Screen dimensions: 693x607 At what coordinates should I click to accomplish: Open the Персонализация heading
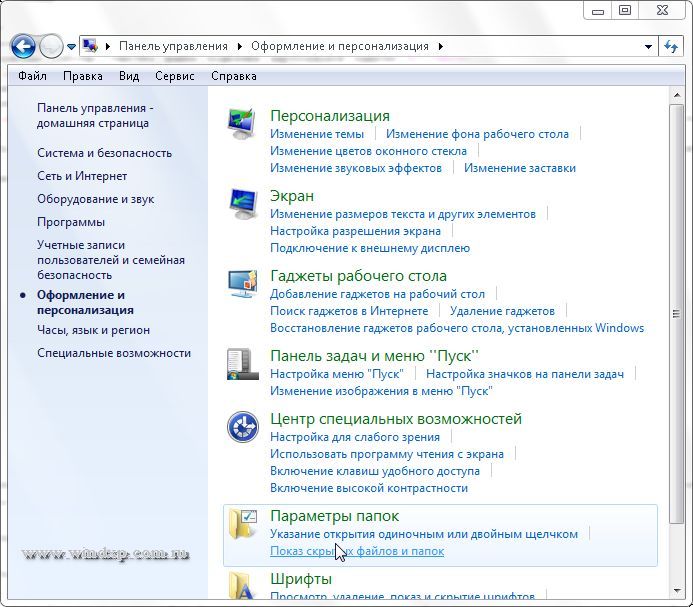coord(330,116)
